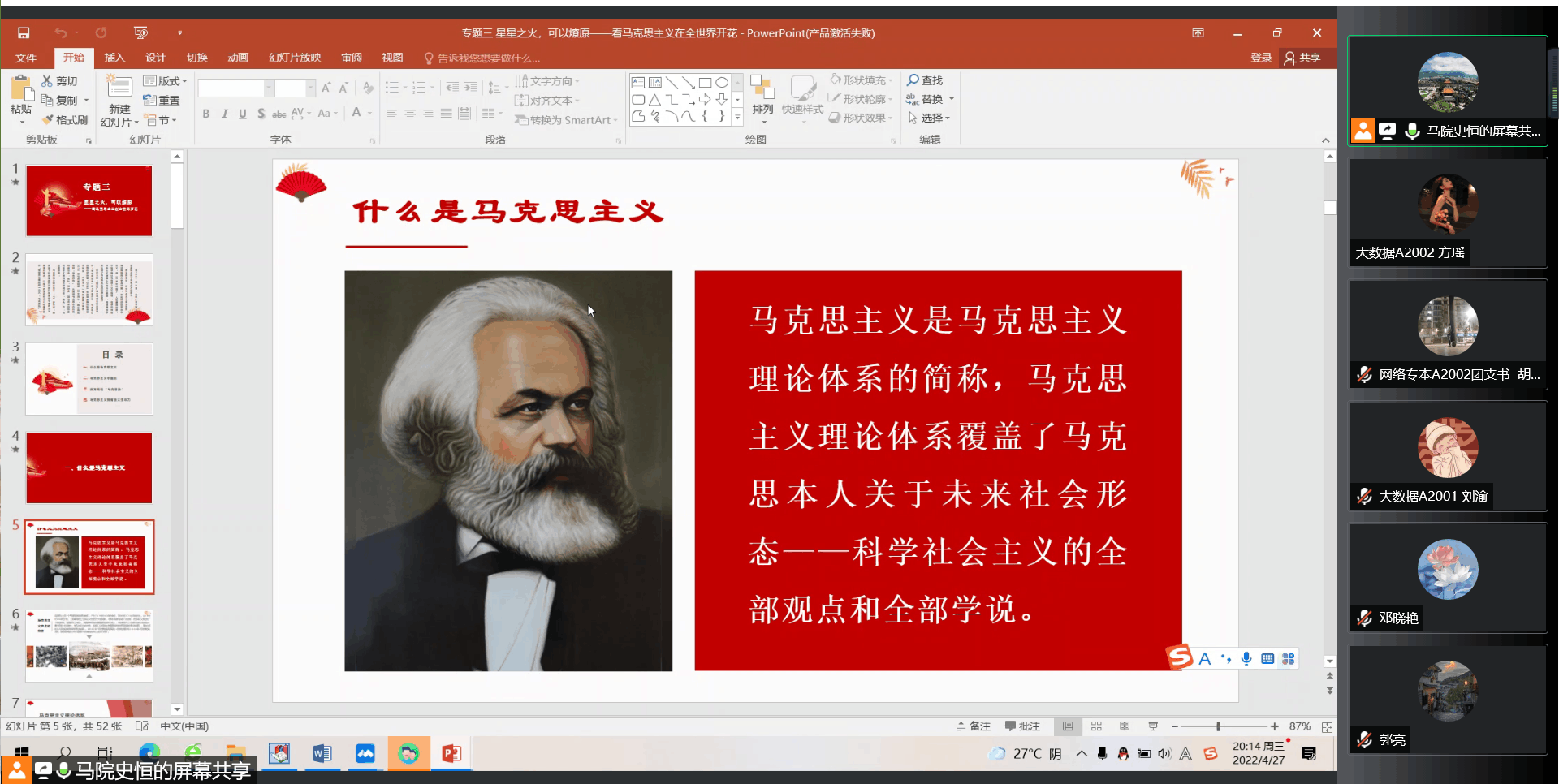Click the zoom in plus button
Image resolution: width=1559 pixels, height=784 pixels.
tap(1275, 726)
